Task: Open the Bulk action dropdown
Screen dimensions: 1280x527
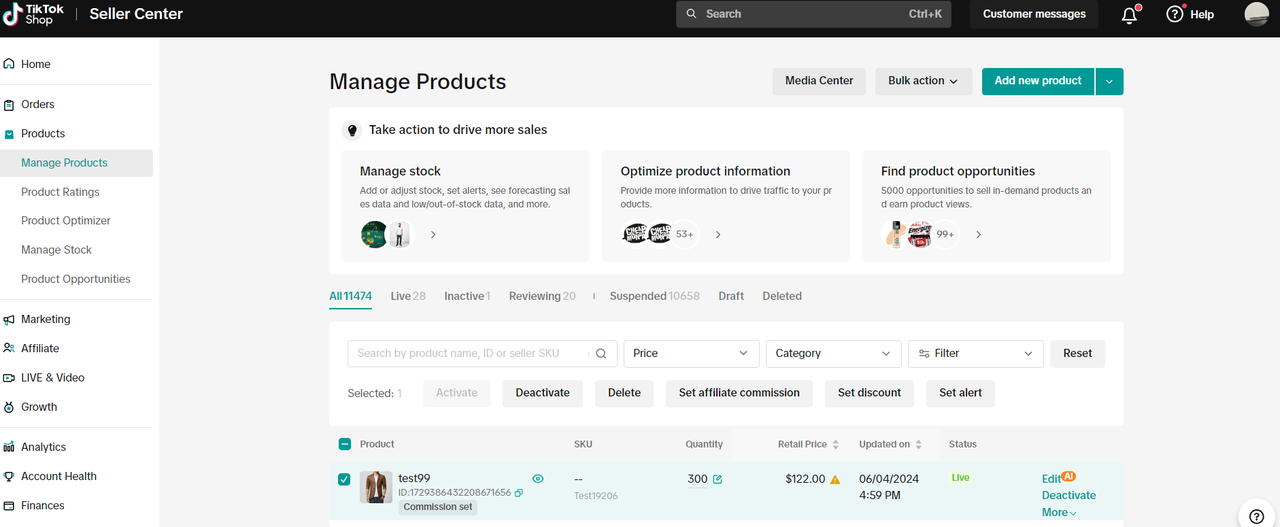Action: point(922,81)
